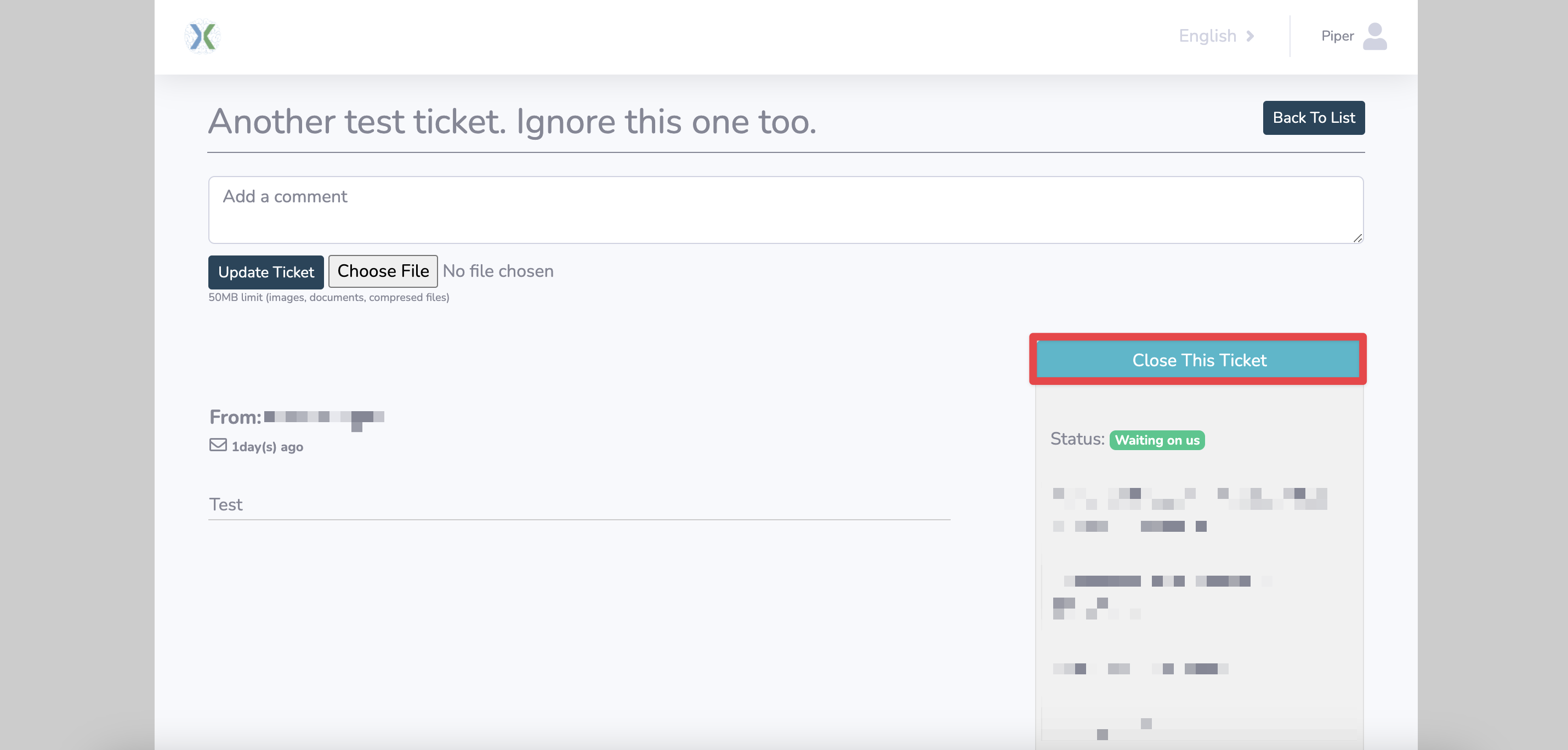1568x750 pixels.
Task: Click the blurred sender name after From
Action: [324, 418]
